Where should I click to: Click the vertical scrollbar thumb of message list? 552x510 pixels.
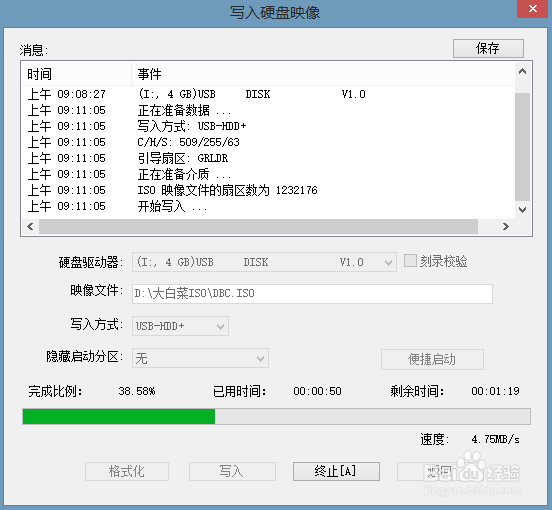(522, 146)
